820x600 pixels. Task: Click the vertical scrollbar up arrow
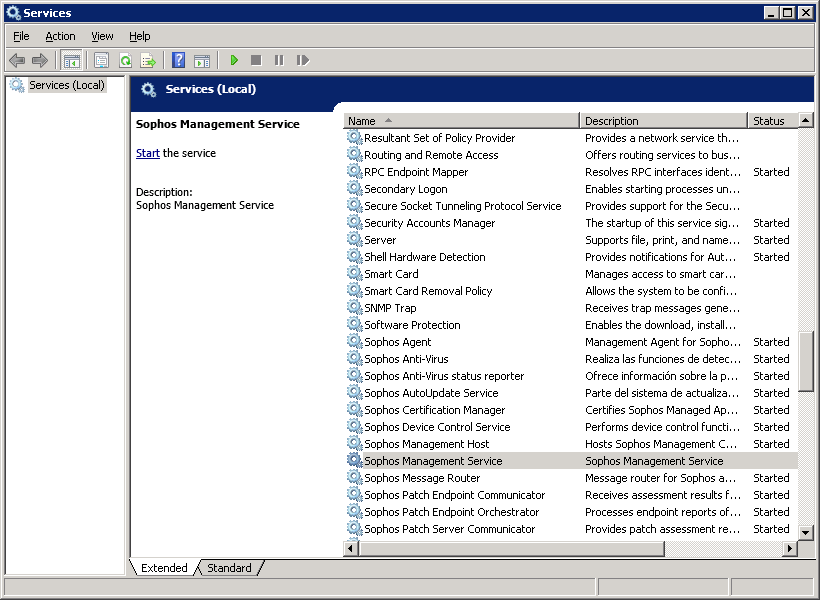click(805, 120)
